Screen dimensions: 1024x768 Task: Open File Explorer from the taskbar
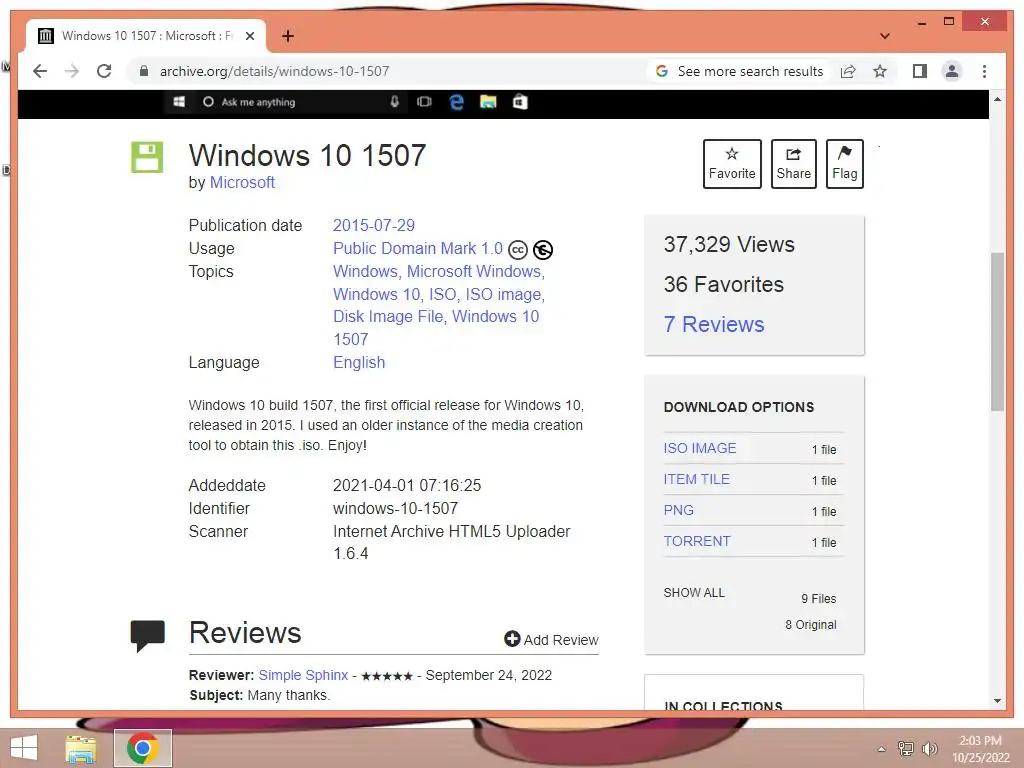click(81, 748)
